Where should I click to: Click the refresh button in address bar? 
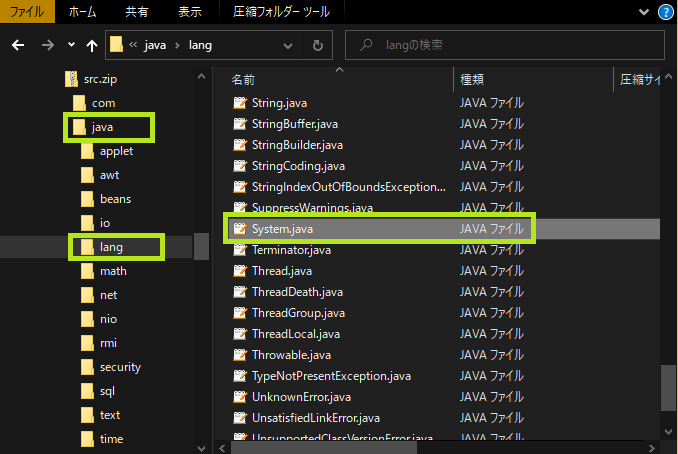pyautogui.click(x=318, y=45)
